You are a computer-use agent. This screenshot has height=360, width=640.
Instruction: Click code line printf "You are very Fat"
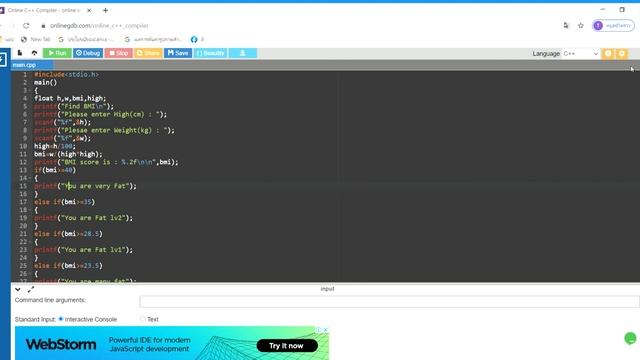pyautogui.click(x=85, y=186)
